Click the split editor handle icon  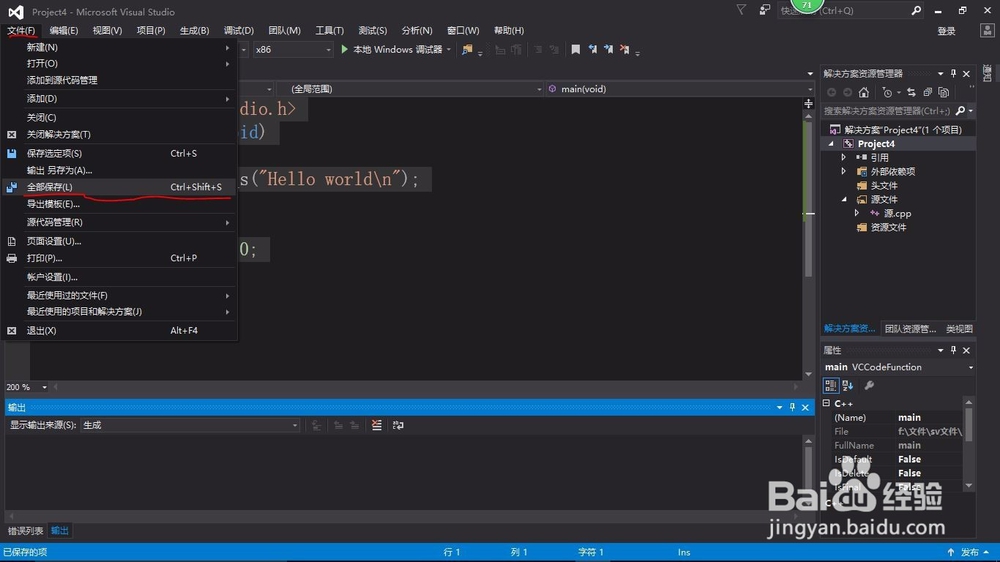coord(809,103)
